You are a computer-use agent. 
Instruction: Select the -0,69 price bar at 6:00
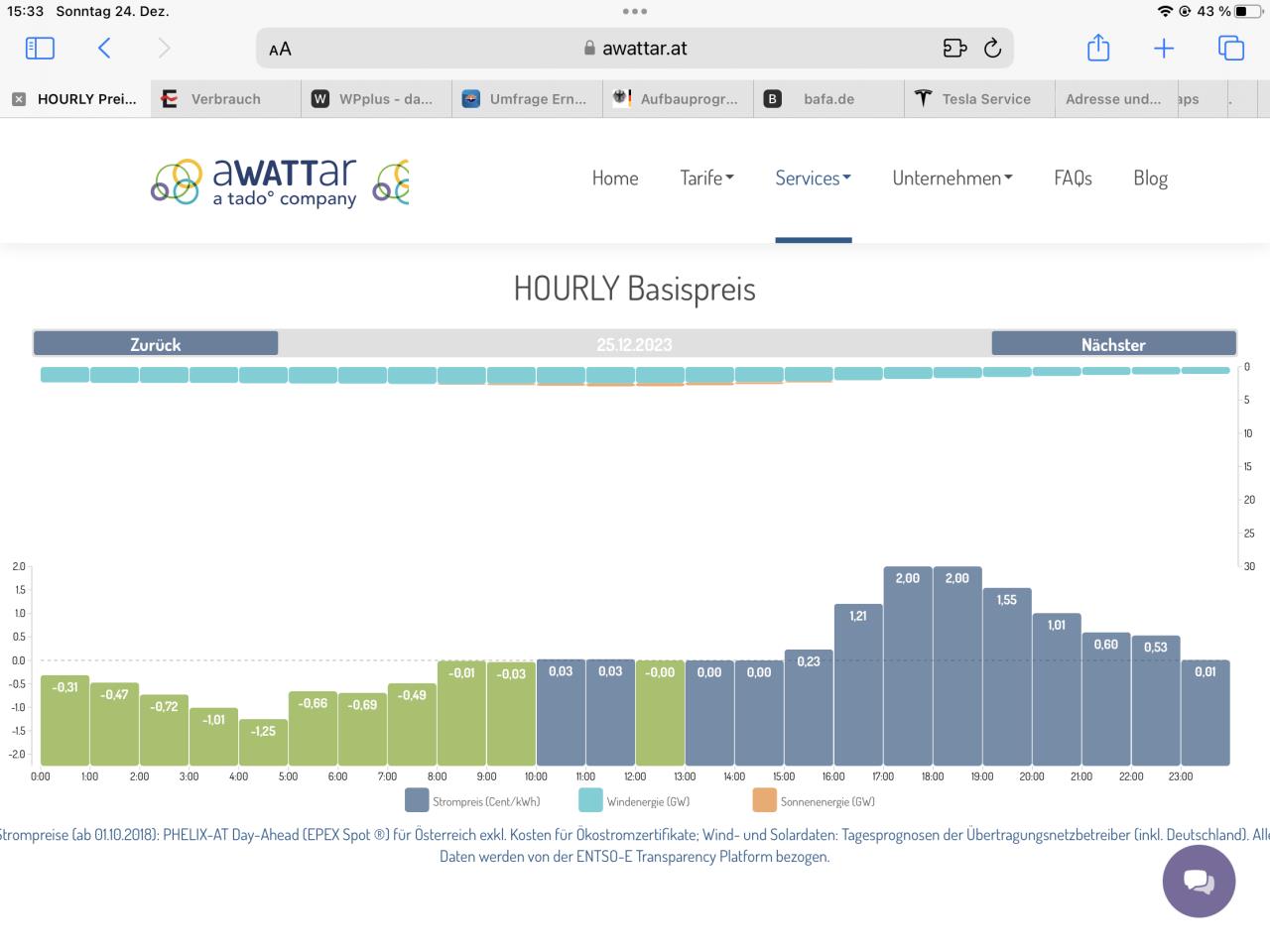pos(362,730)
